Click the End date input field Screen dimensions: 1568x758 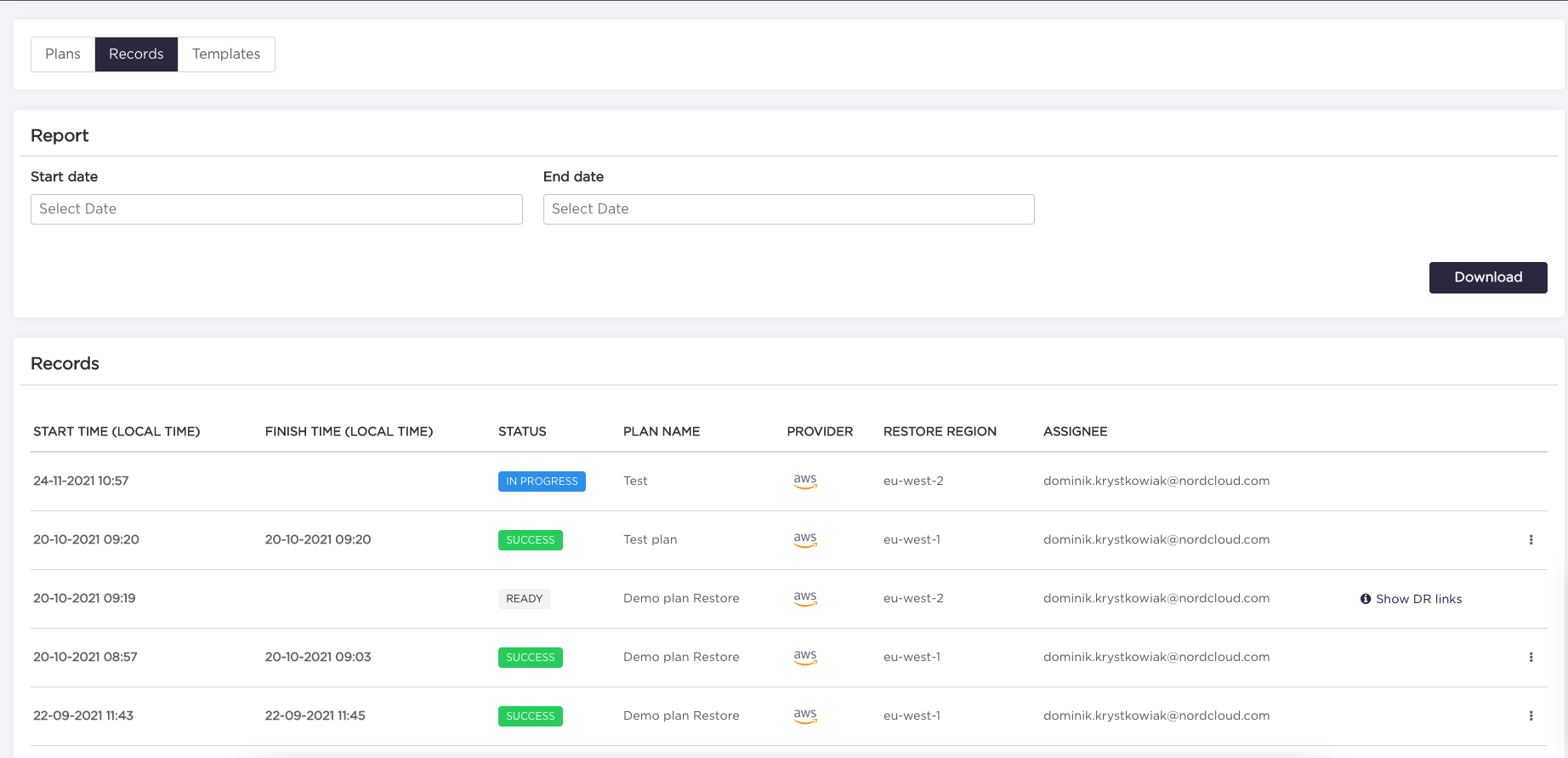[788, 209]
